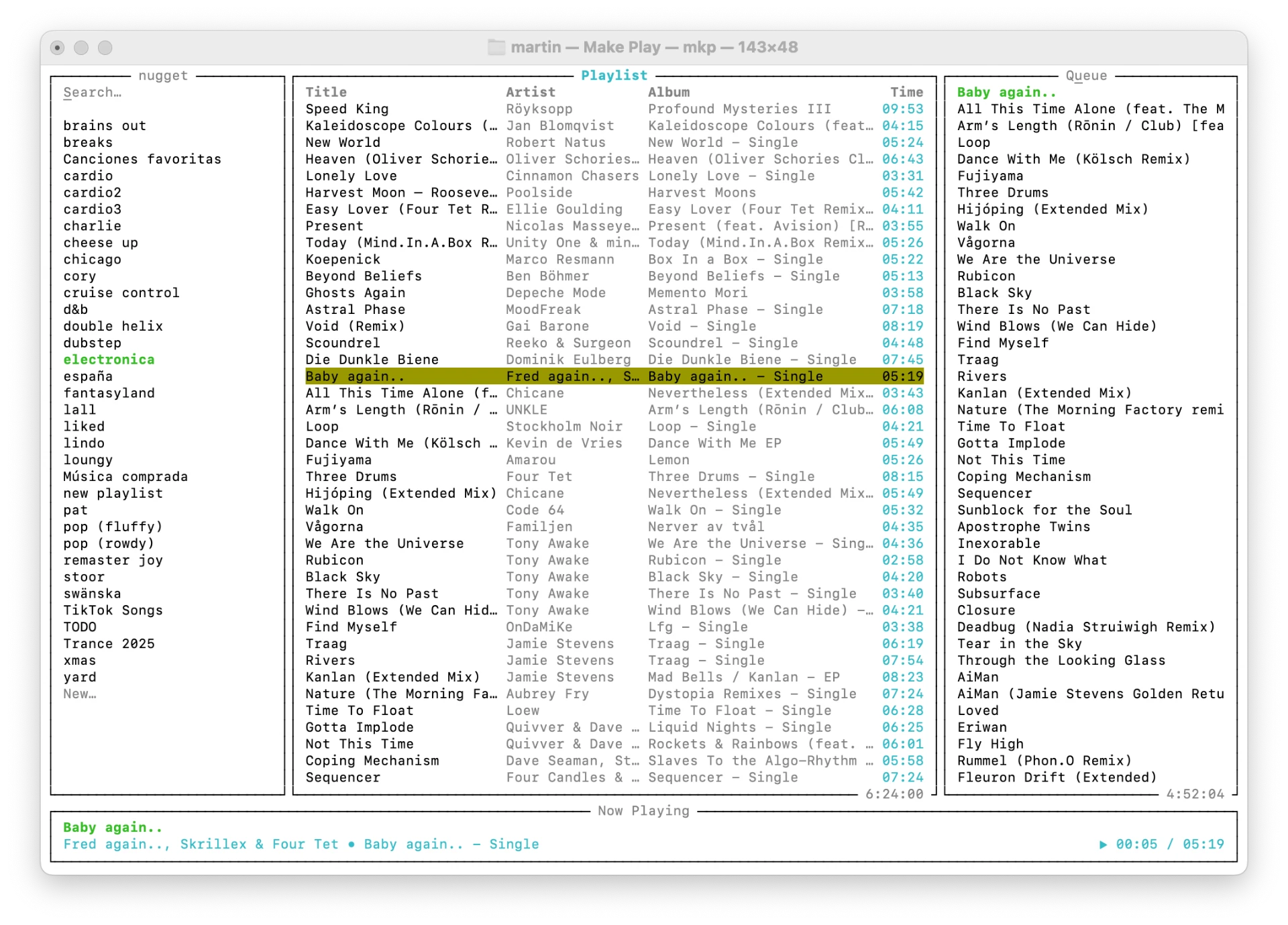Open 'Canciones favoritas' playlist
1288x925 pixels.
(142, 160)
